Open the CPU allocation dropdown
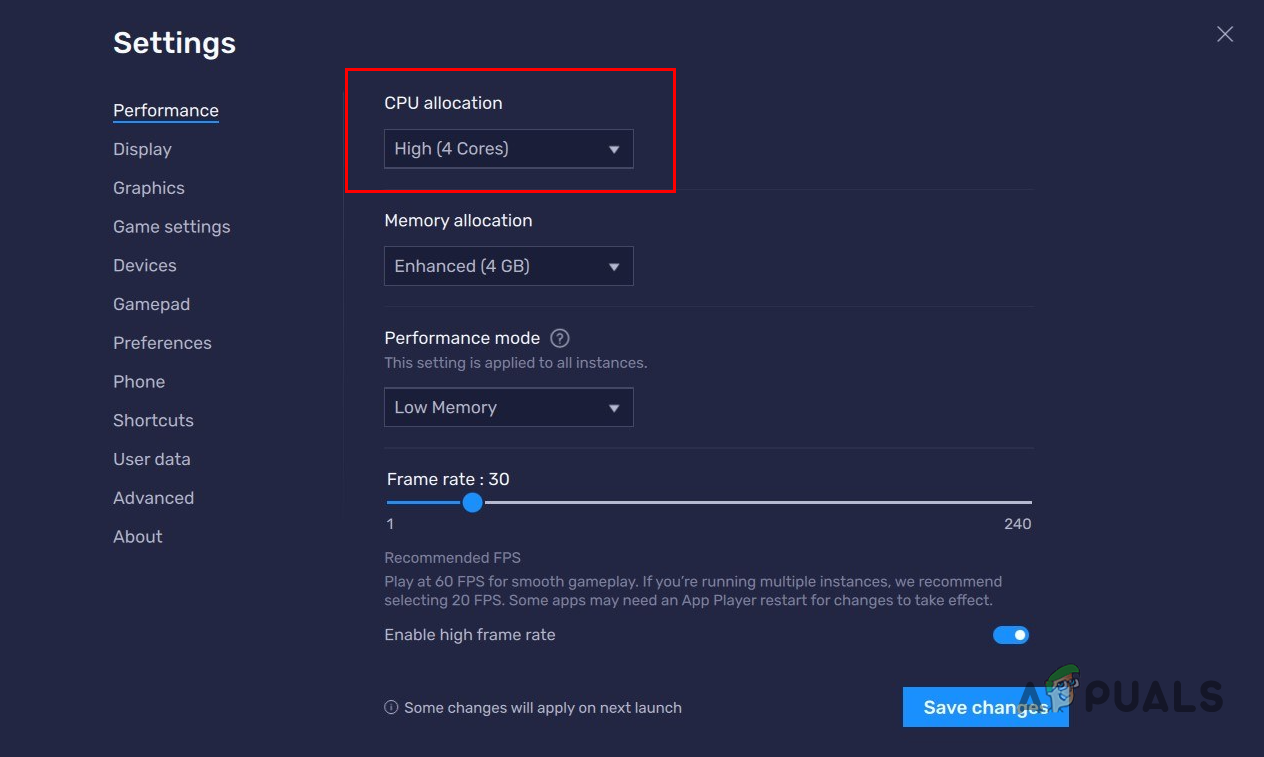The height and width of the screenshot is (757, 1264). [508, 149]
